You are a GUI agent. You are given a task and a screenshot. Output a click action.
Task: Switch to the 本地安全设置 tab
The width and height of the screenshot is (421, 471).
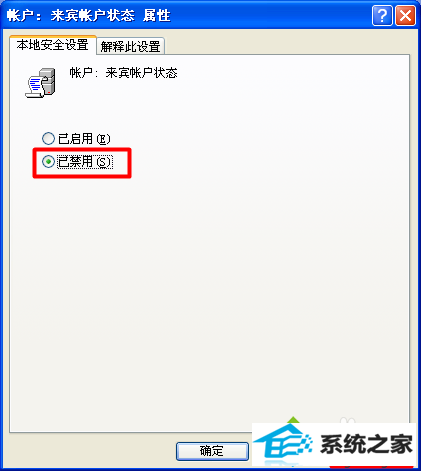pos(53,45)
